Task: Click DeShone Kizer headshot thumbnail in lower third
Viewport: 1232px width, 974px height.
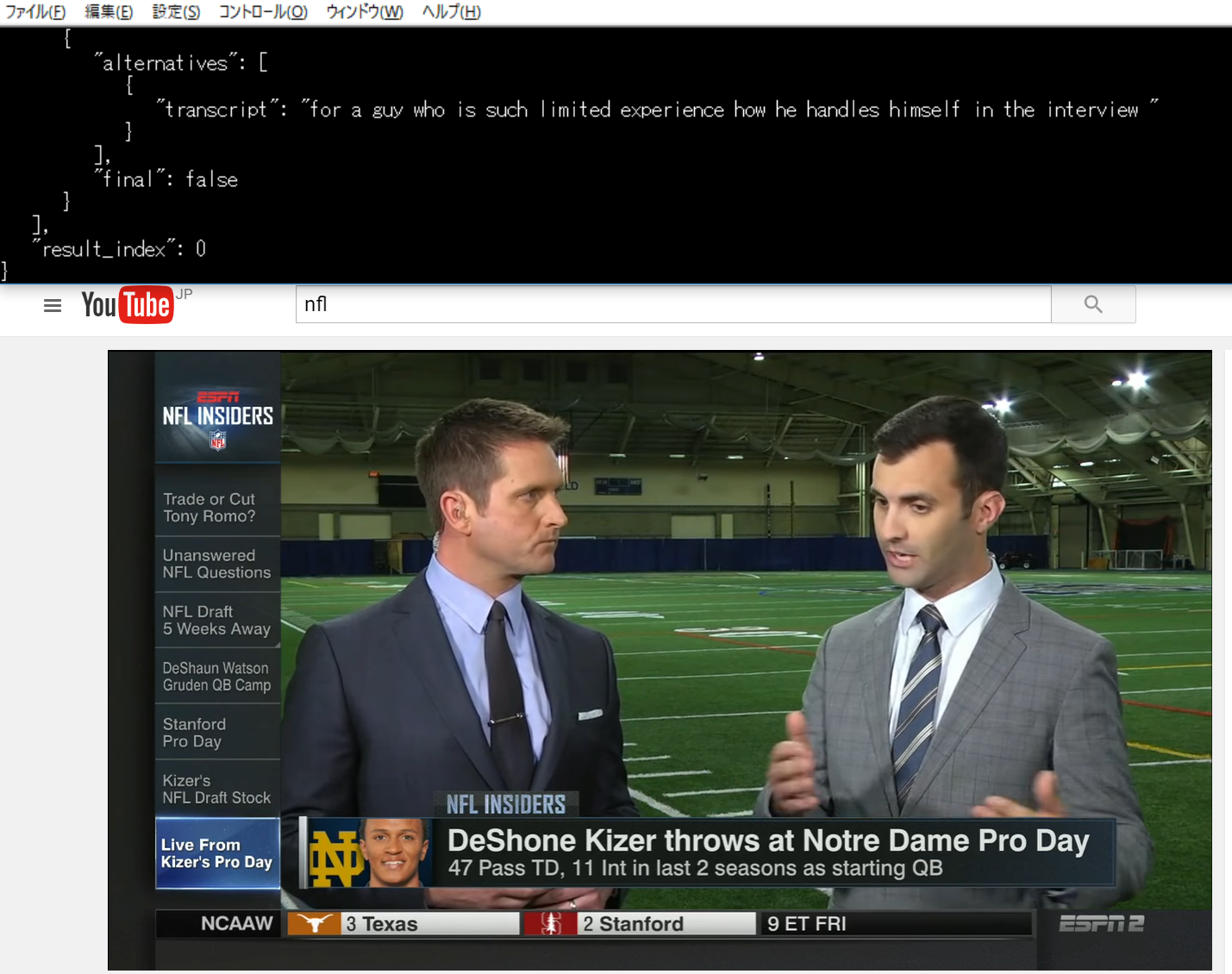Action: pos(395,853)
